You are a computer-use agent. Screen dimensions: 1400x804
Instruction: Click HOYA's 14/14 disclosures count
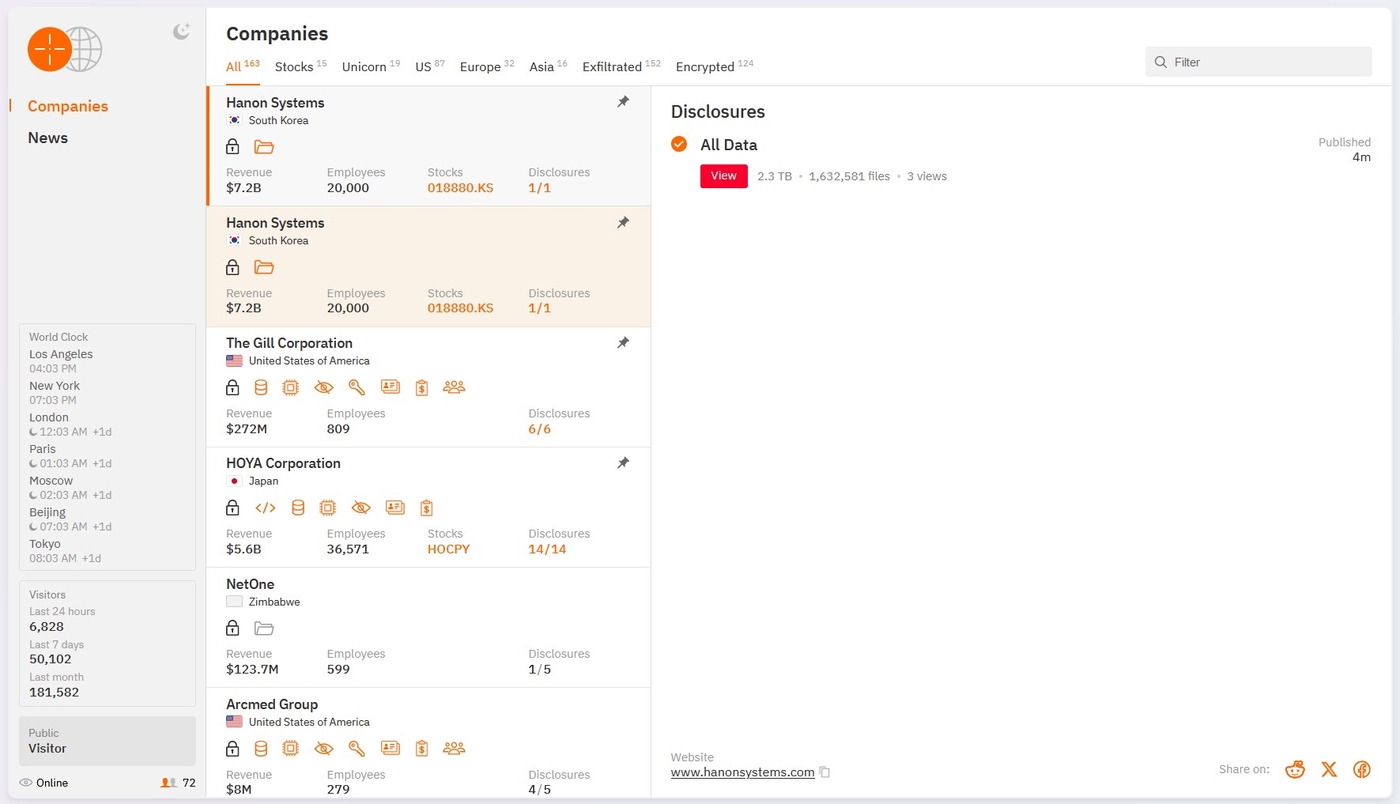(x=547, y=549)
